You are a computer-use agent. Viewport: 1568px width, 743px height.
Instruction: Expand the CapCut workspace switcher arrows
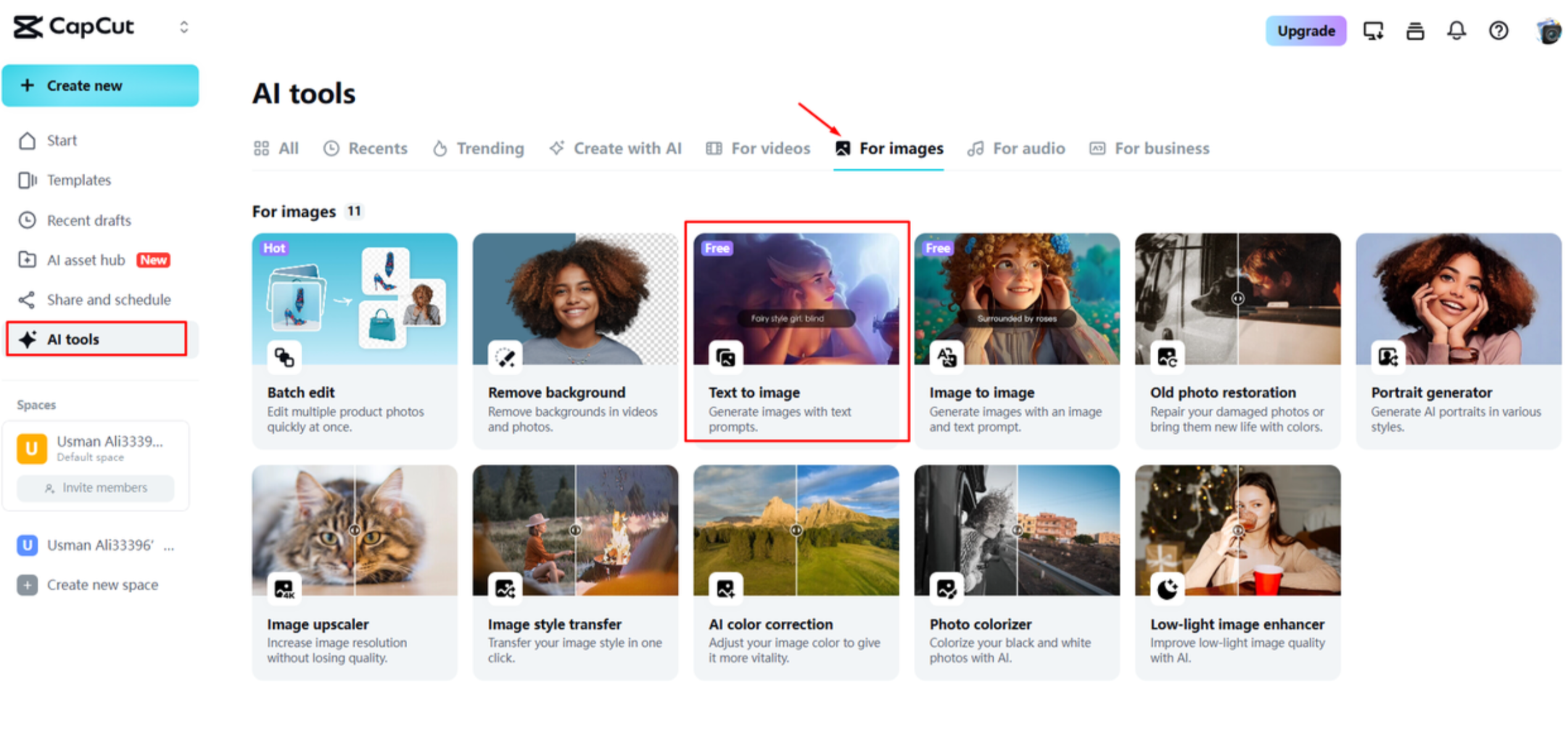coord(184,27)
